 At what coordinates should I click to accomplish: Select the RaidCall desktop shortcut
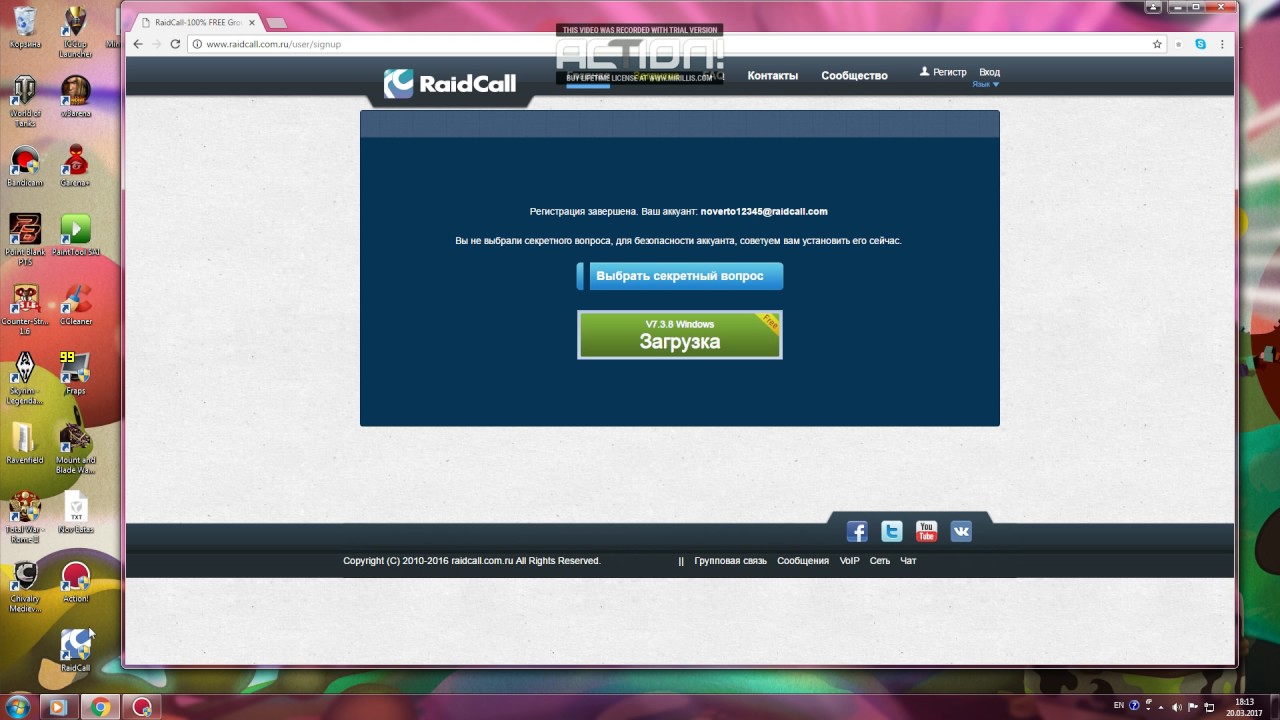75,650
